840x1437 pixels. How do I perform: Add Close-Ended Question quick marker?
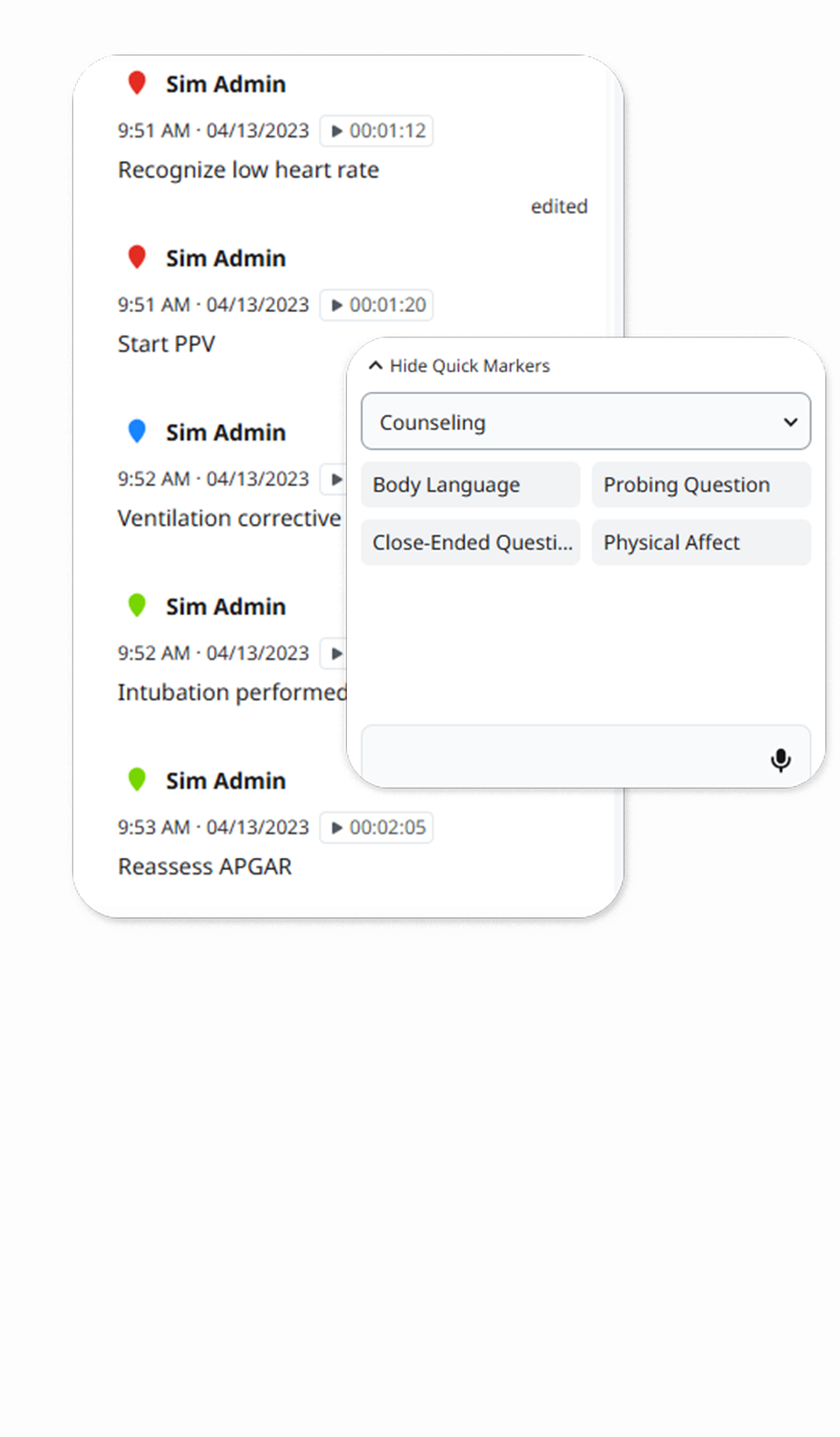(470, 542)
